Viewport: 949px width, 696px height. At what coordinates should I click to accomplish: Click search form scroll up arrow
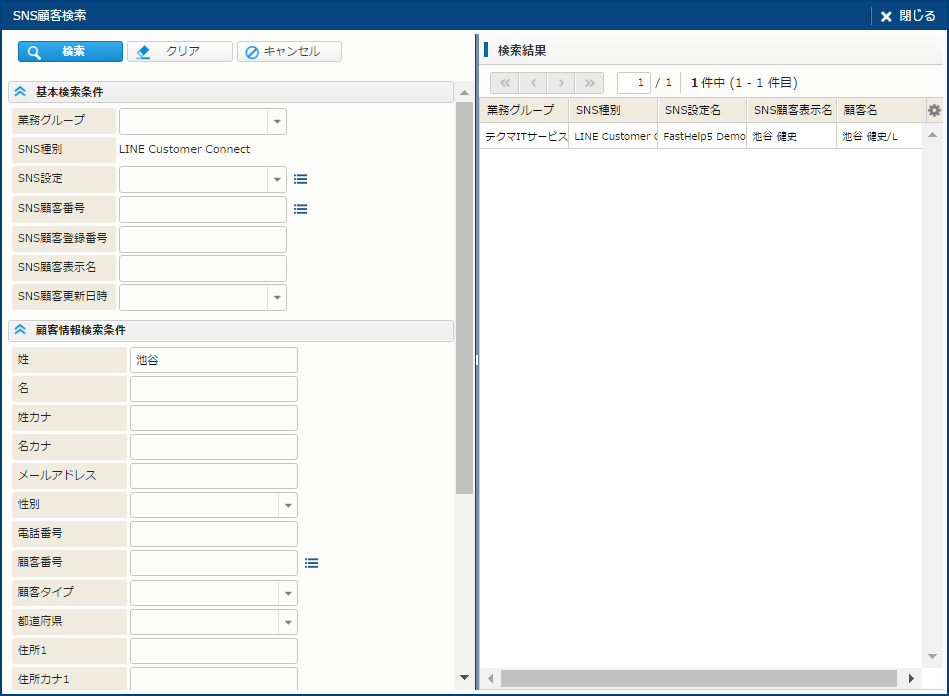click(464, 93)
